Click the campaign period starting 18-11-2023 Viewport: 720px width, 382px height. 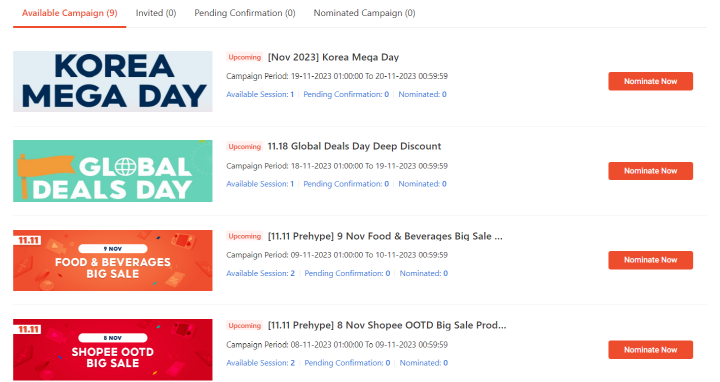pyautogui.click(x=337, y=166)
